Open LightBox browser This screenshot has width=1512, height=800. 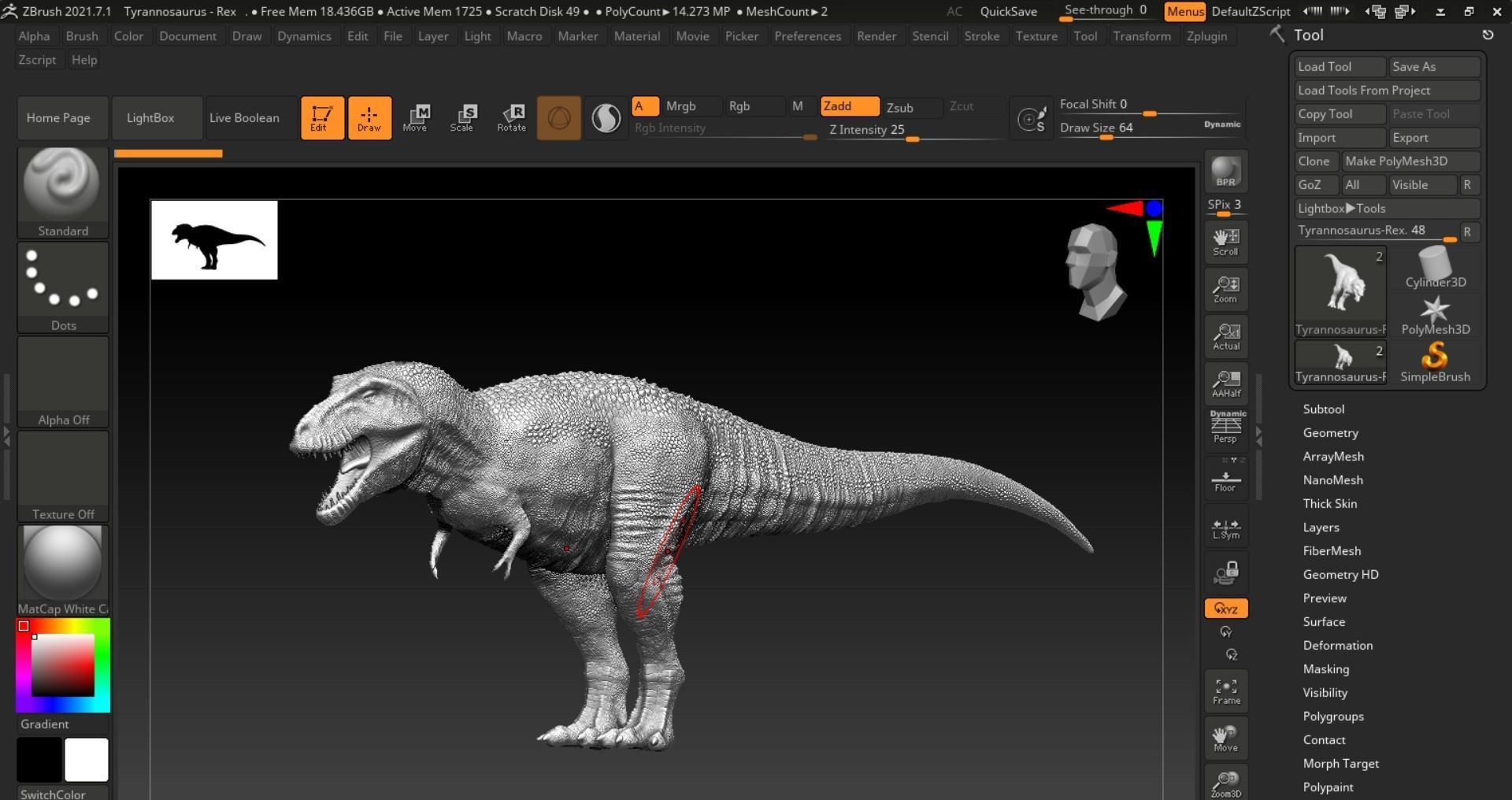157,118
